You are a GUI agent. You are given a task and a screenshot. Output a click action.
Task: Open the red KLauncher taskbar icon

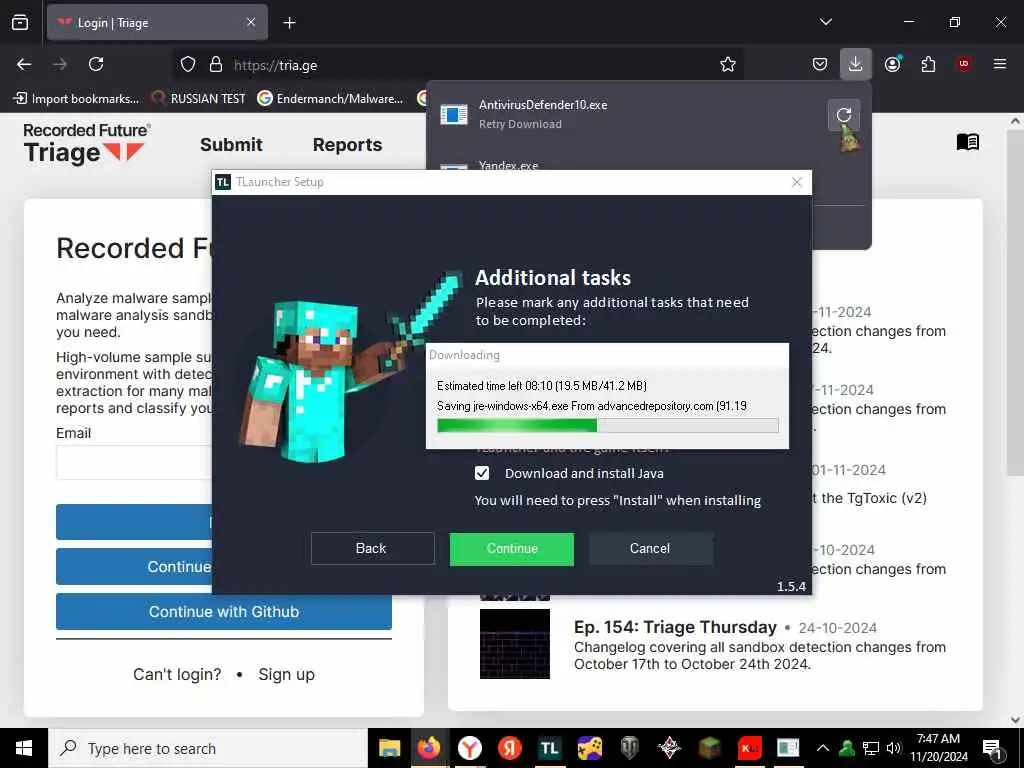tap(749, 748)
